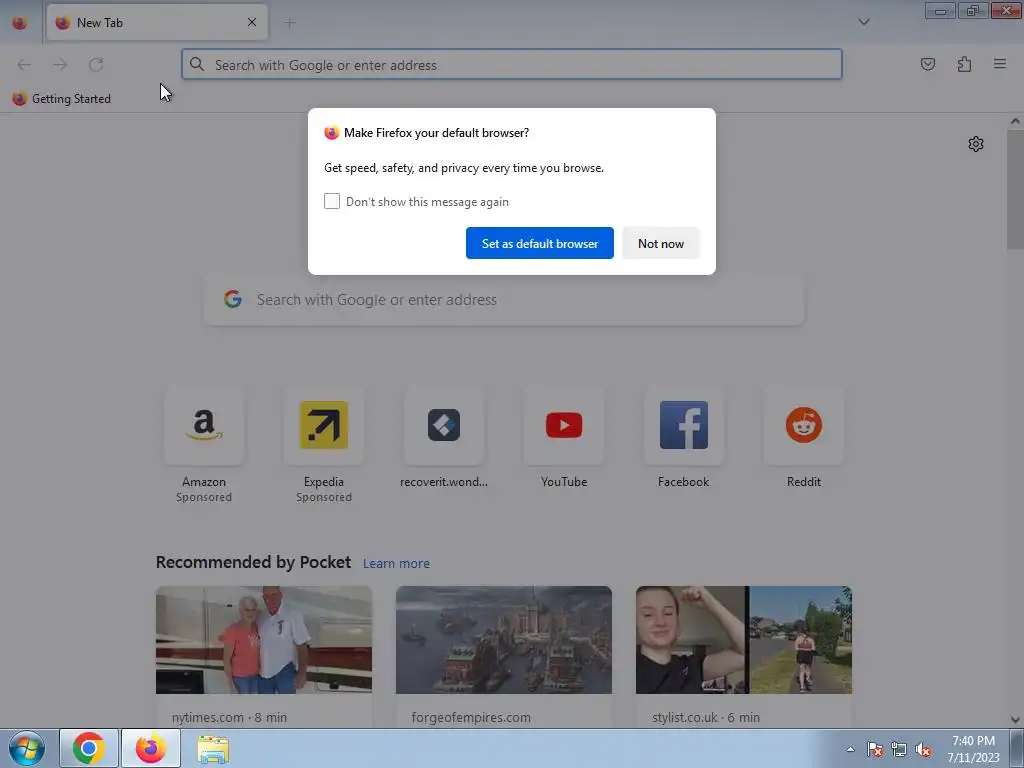The width and height of the screenshot is (1024, 768).
Task: Open Windows Explorer from the taskbar
Action: (x=213, y=748)
